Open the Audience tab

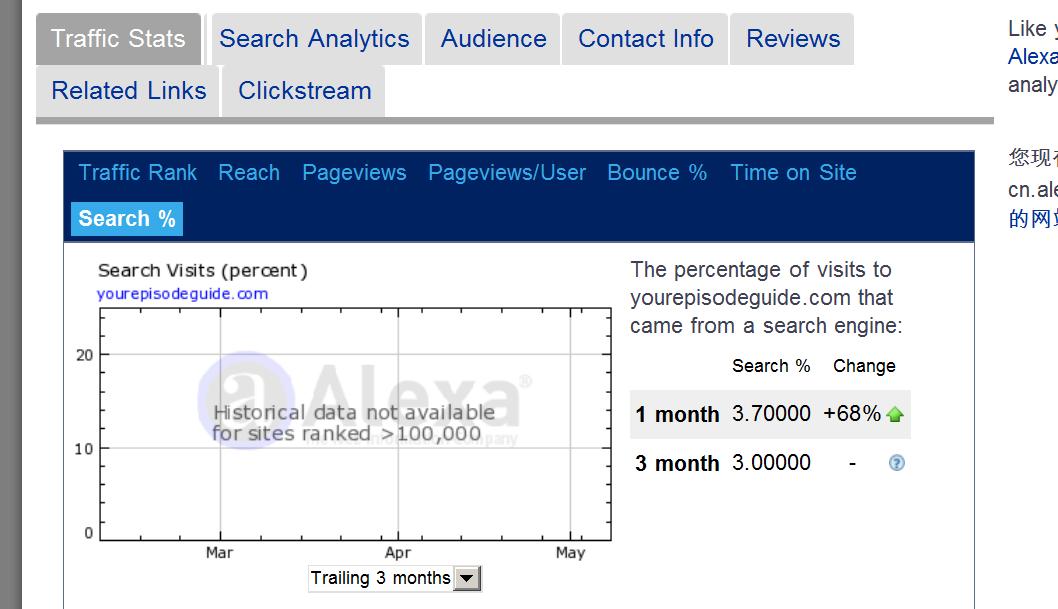pos(493,39)
